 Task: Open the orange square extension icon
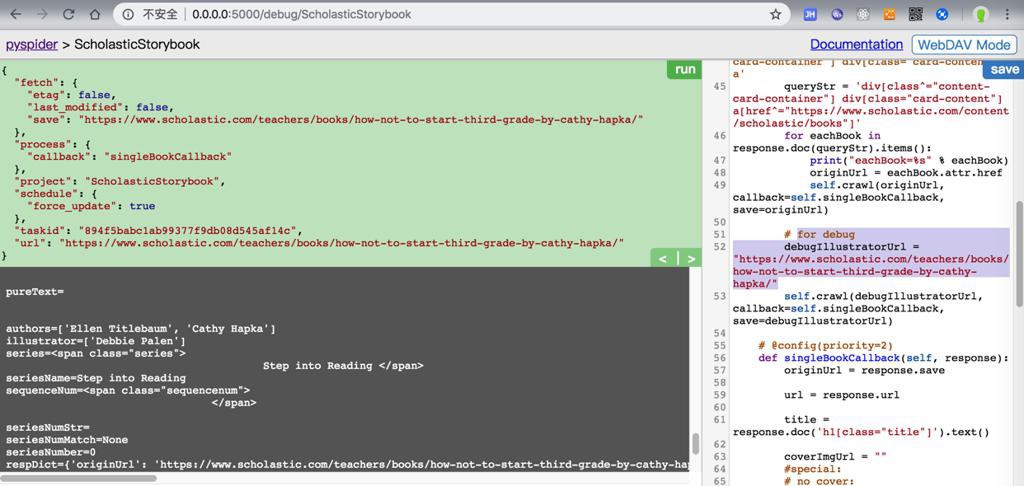click(x=889, y=14)
